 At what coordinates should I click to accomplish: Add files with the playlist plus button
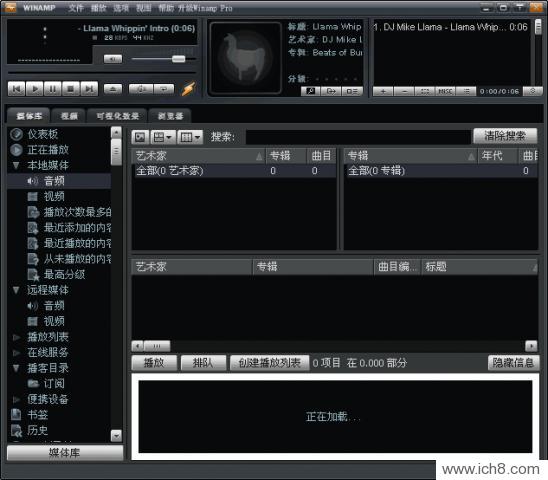pyautogui.click(x=383, y=91)
